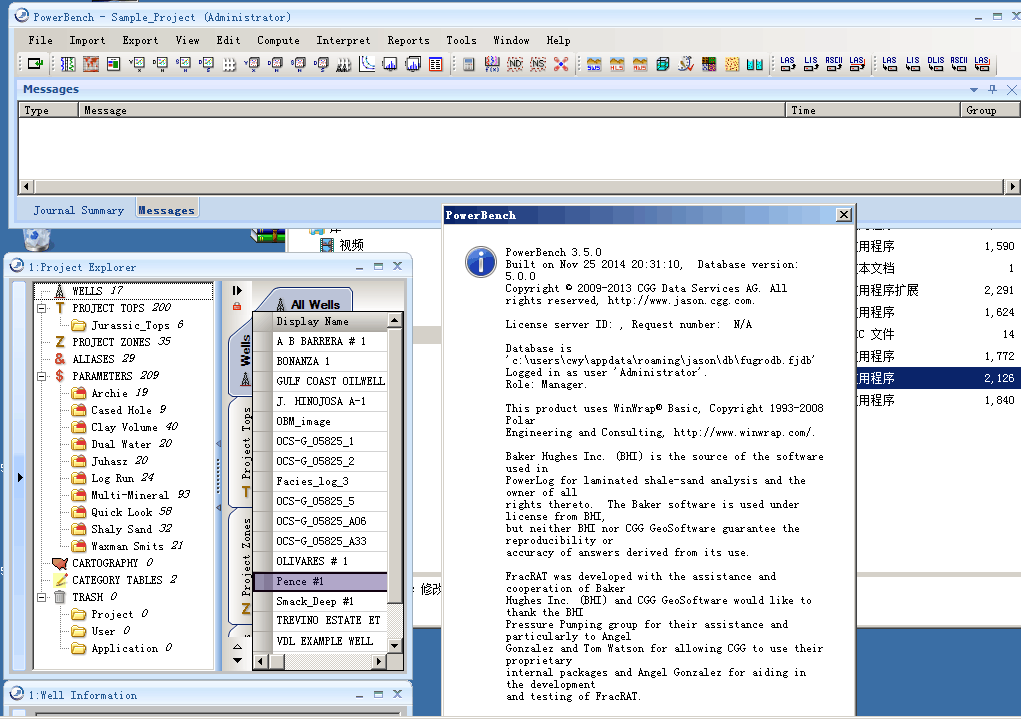Image resolution: width=1021 pixels, height=719 pixels.
Task: Select the Pence #1 well row
Action: (x=320, y=581)
